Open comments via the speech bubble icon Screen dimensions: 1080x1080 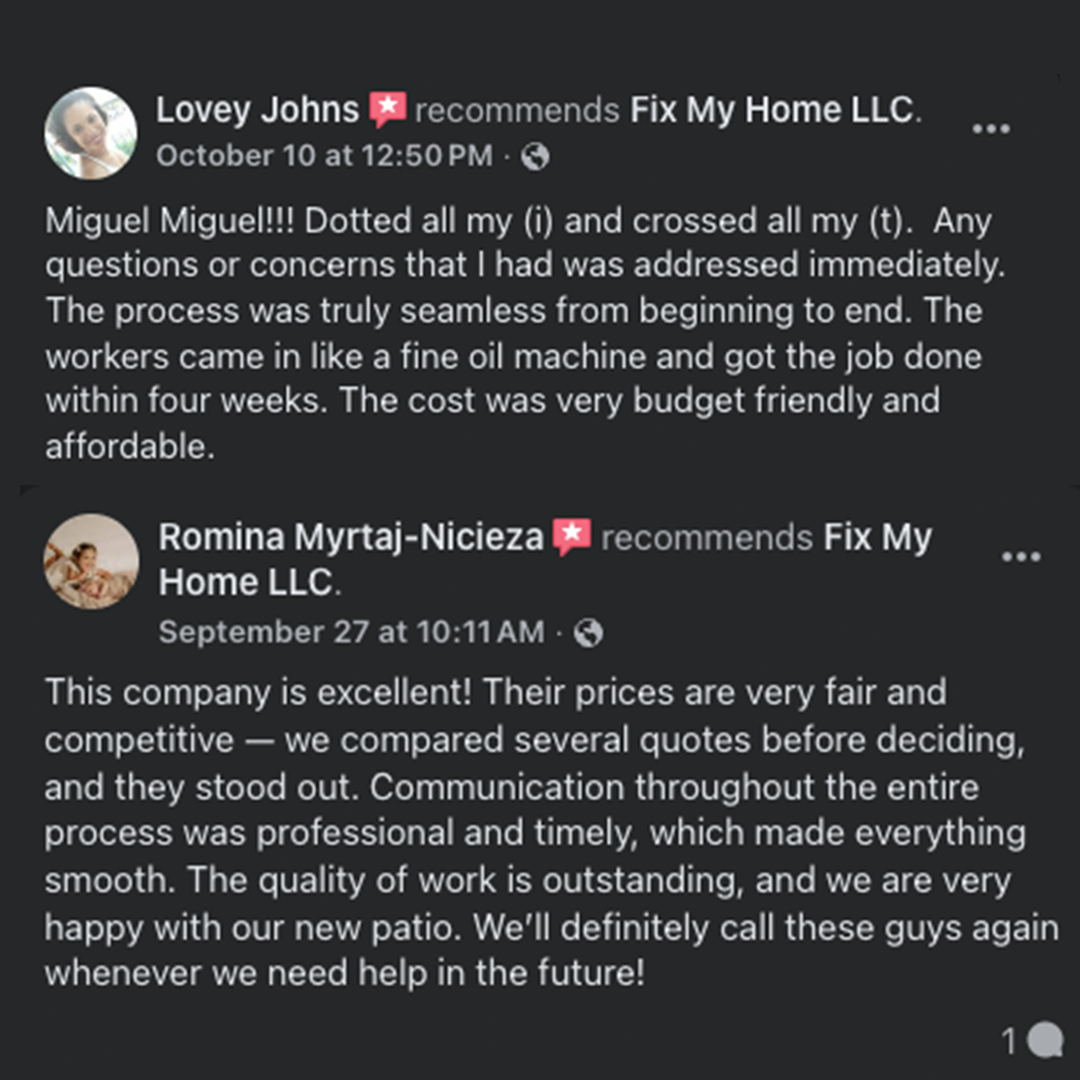coord(1045,1041)
